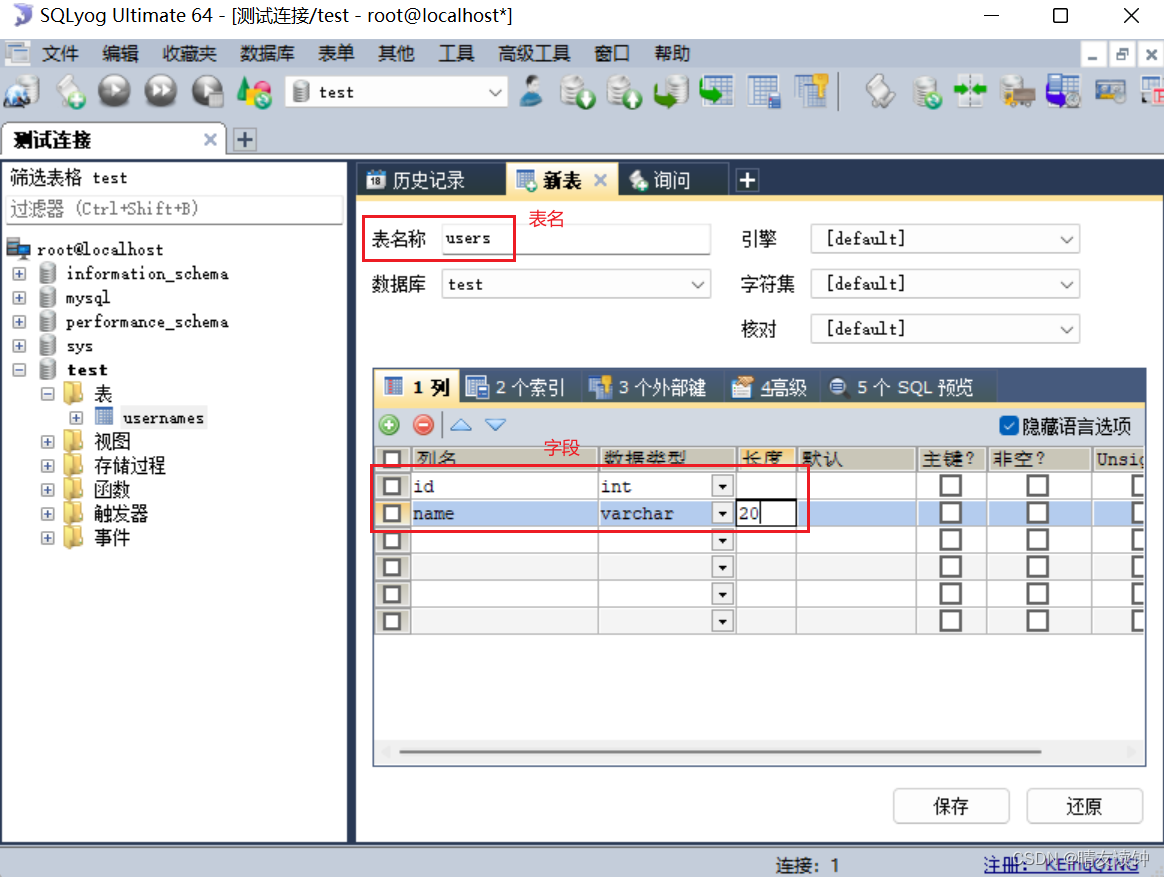Click the schema designer table icon
The width and height of the screenshot is (1164, 877).
tap(763, 91)
